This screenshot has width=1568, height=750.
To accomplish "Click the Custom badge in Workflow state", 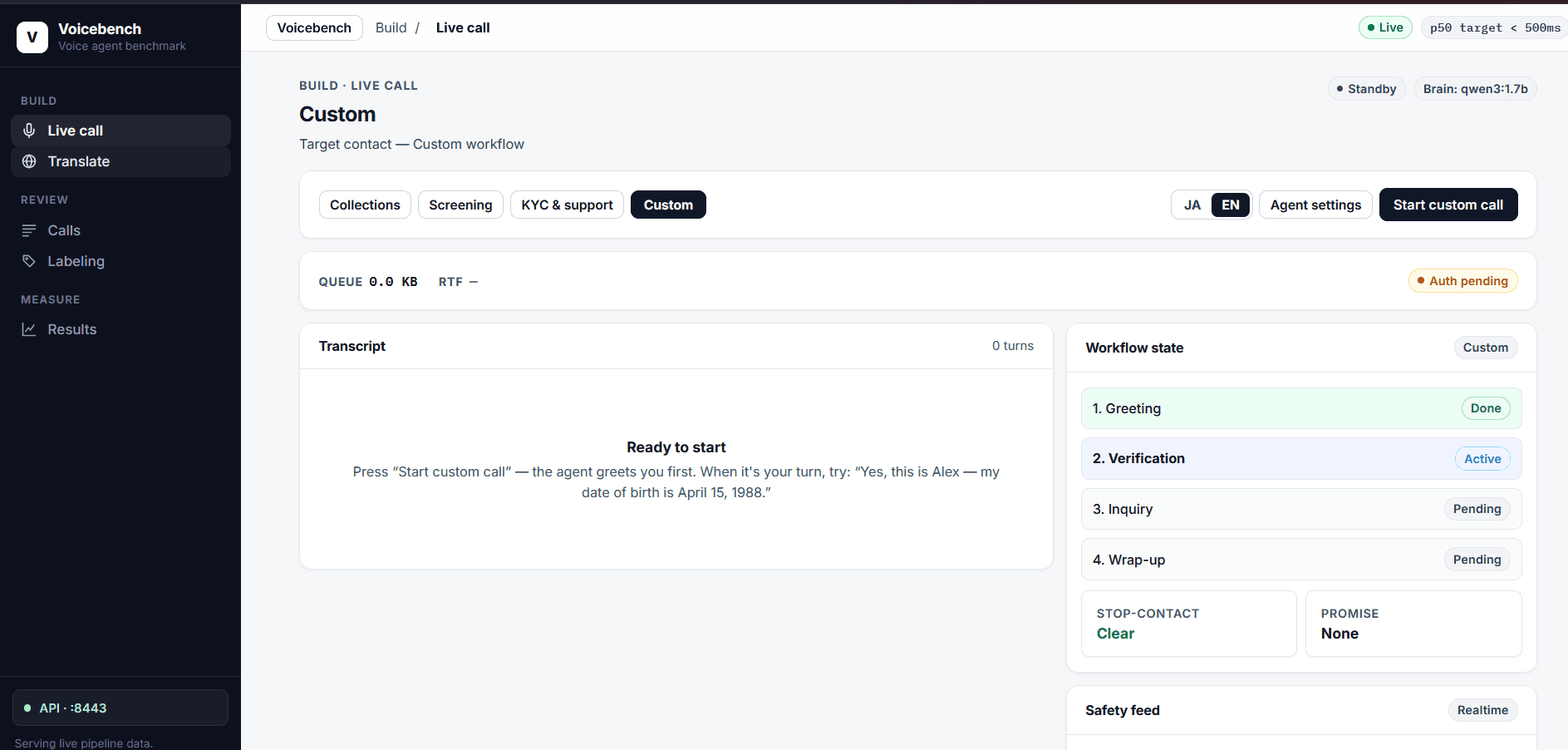I will pyautogui.click(x=1486, y=348).
